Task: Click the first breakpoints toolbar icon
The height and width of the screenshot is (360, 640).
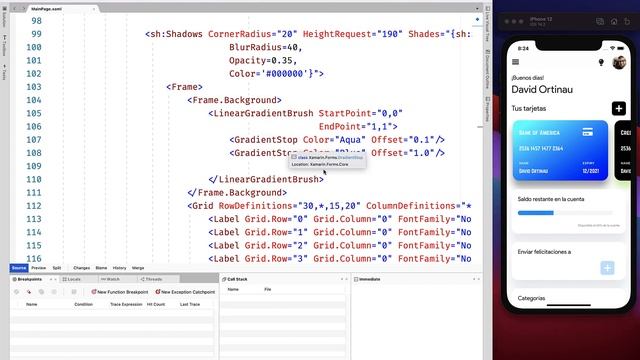Action: 16,292
